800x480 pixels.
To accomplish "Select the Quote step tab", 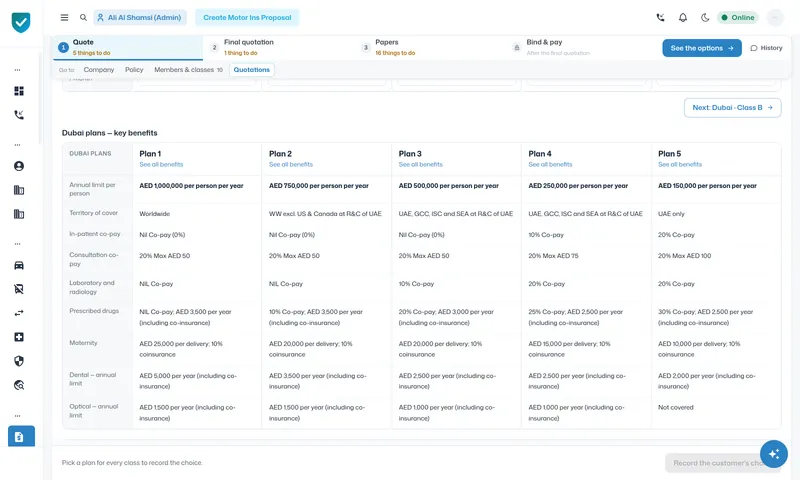I will [x=128, y=47].
